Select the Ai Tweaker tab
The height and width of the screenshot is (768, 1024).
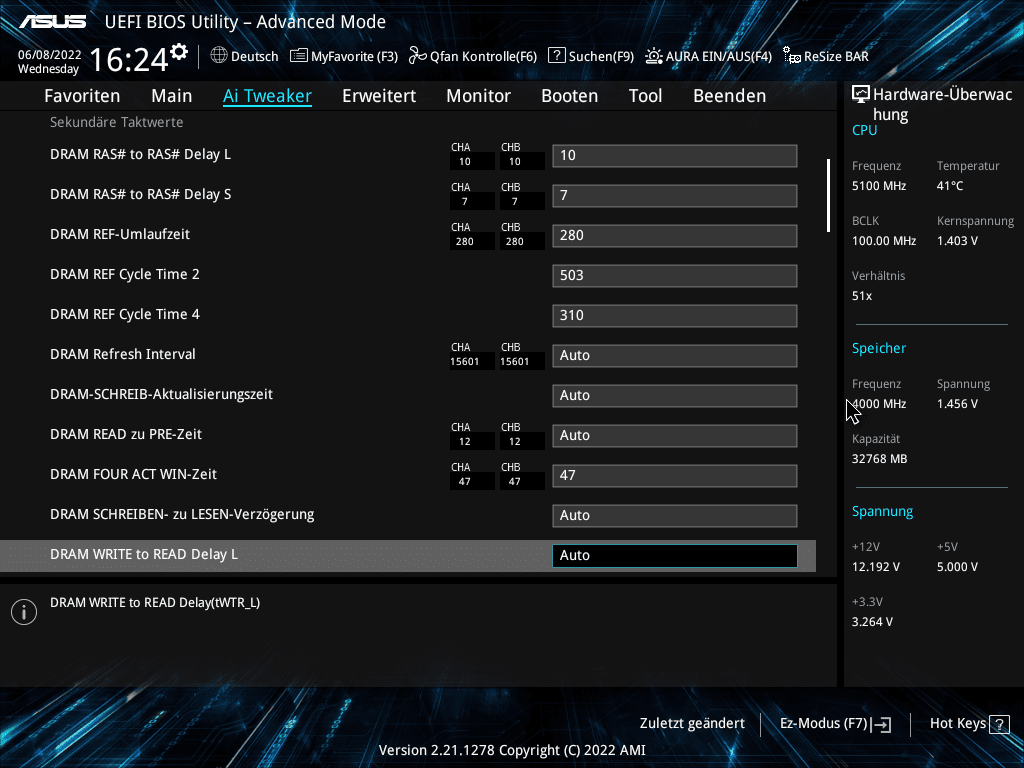(x=267, y=96)
